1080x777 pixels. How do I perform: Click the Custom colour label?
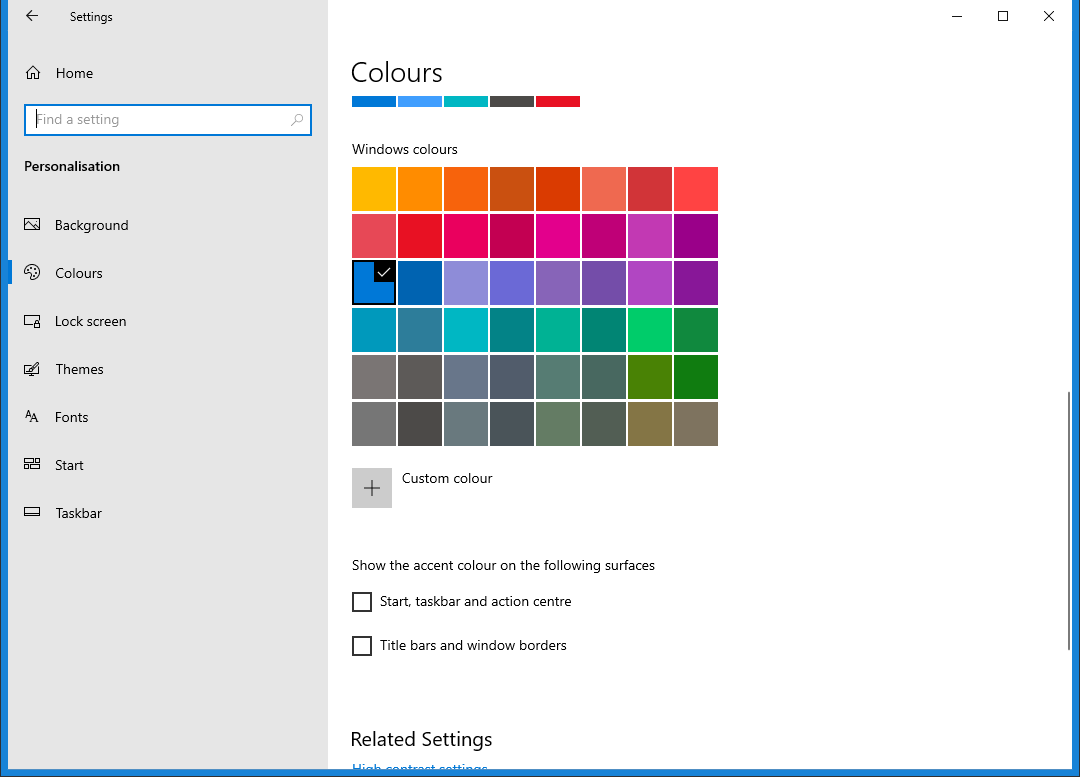point(447,479)
